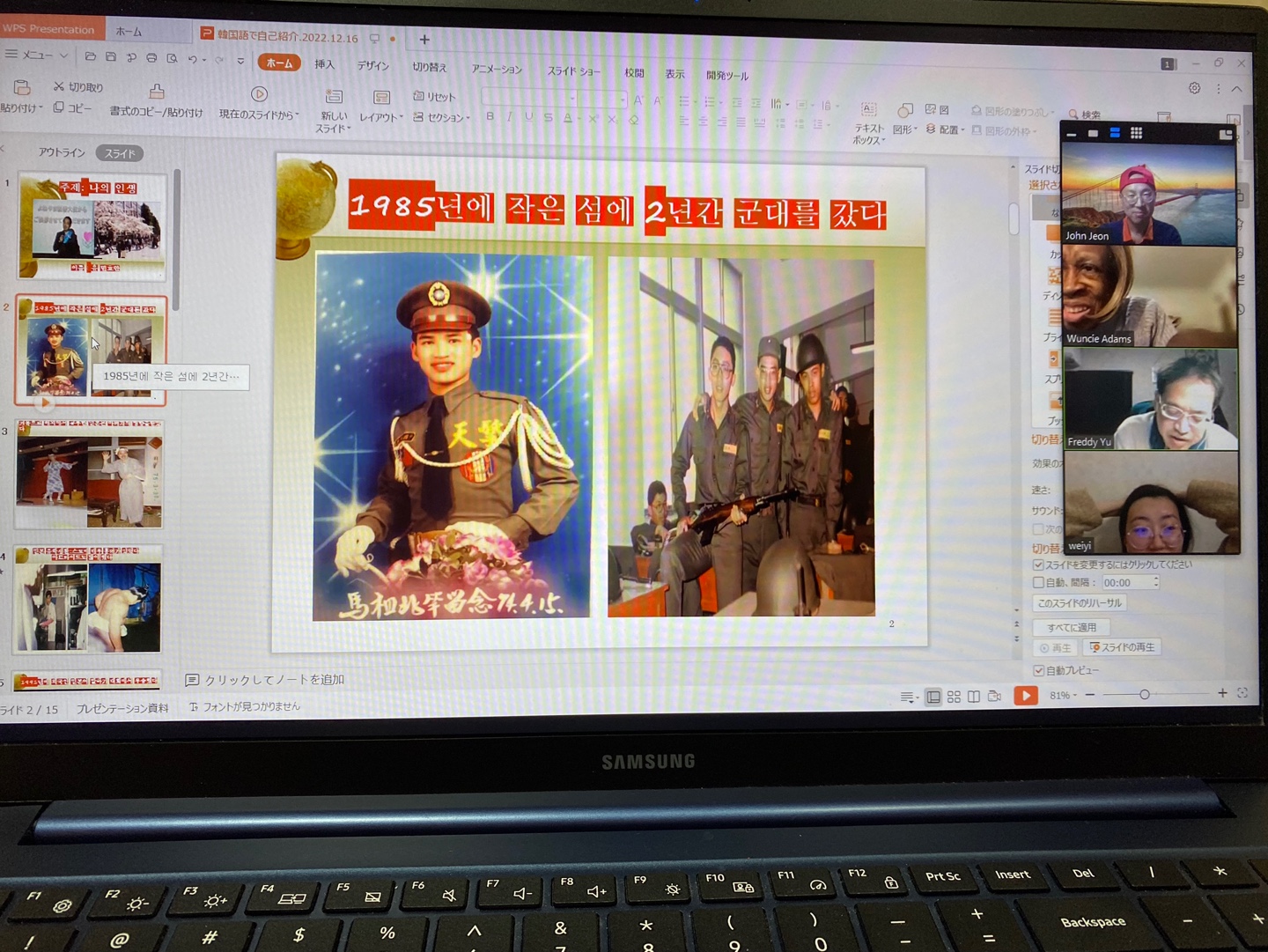Click the format painter (書式のコピー/貼り付け) icon
Image resolution: width=1268 pixels, height=952 pixels.
click(x=157, y=92)
